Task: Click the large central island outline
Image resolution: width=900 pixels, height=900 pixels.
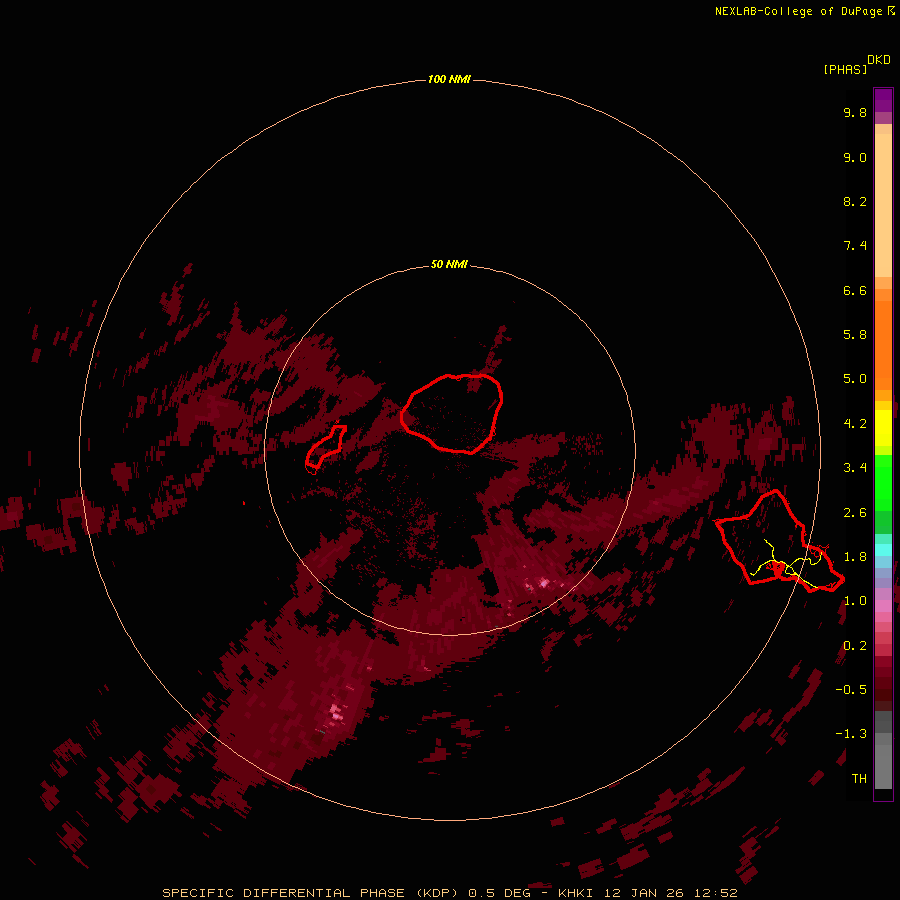Action: tap(452, 413)
